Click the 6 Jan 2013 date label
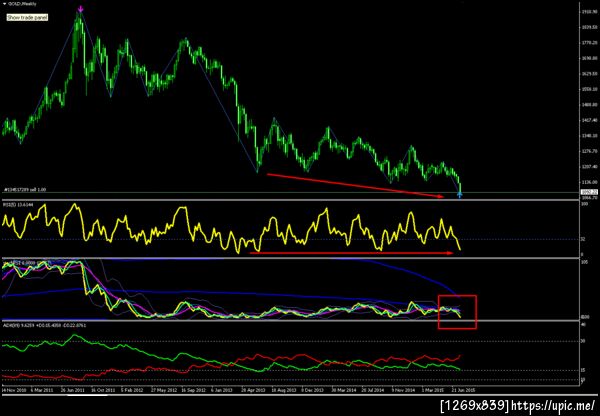The image size is (600, 416). 222,390
